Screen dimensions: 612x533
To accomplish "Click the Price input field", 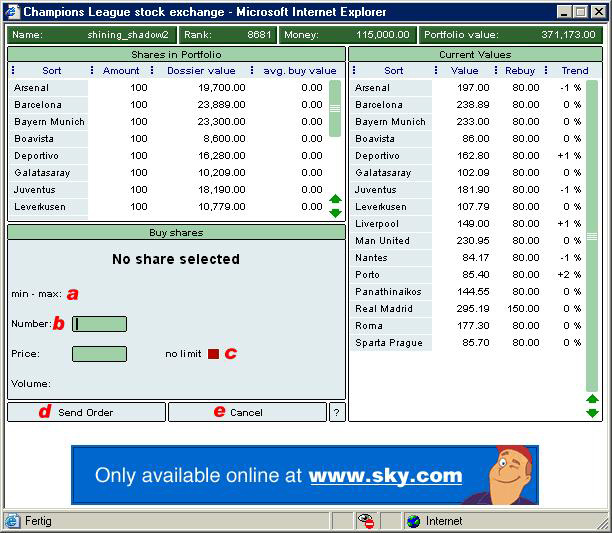I will 100,354.
